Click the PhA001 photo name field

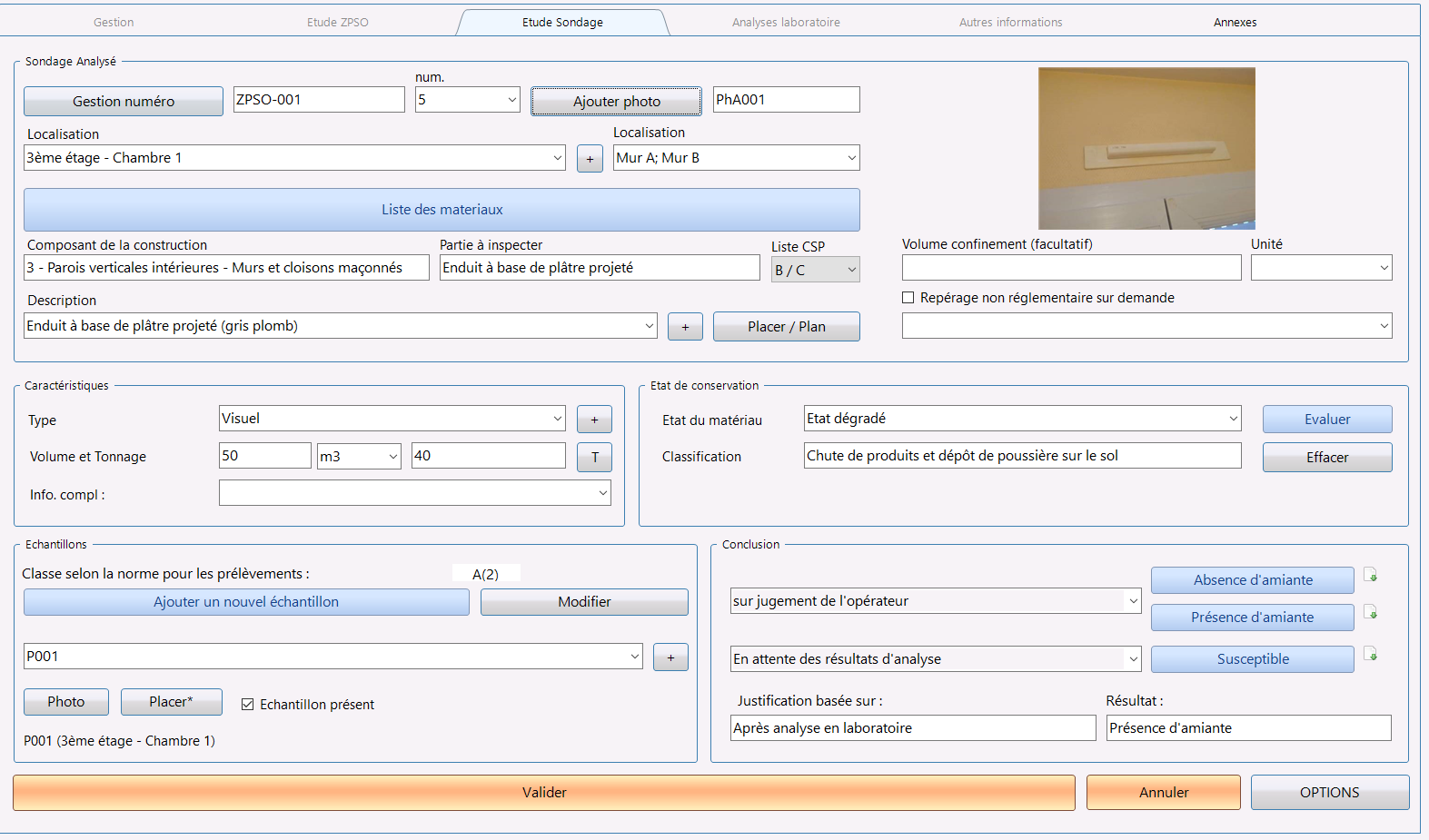(x=787, y=100)
